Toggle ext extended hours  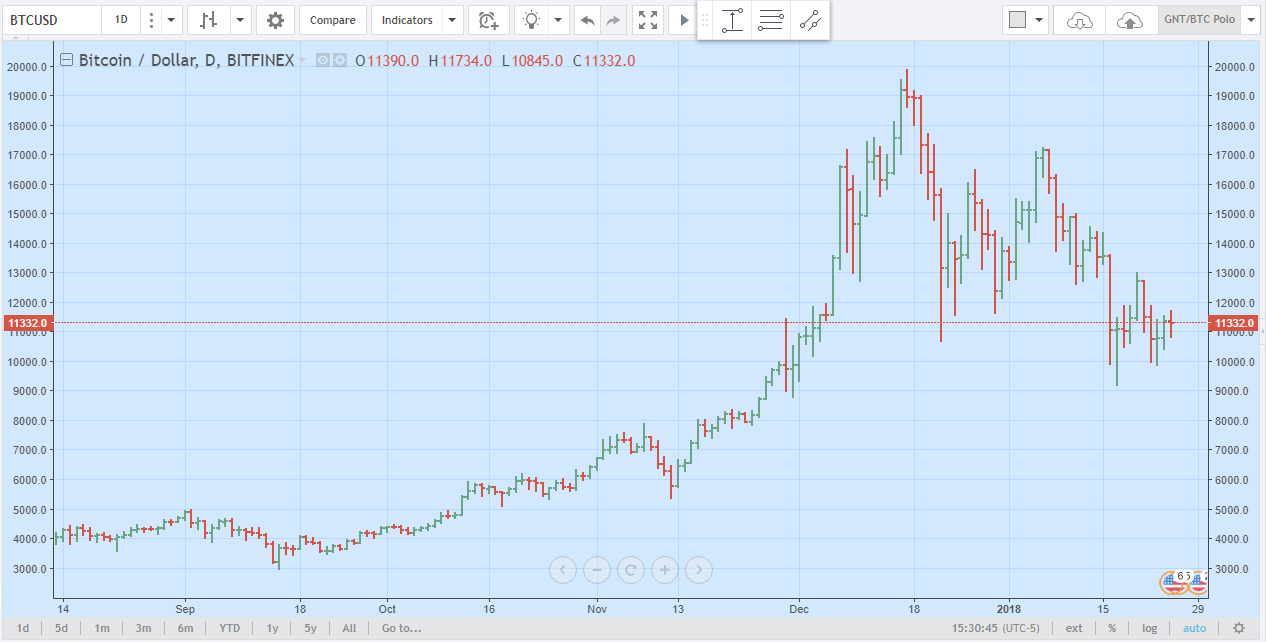pos(1074,628)
